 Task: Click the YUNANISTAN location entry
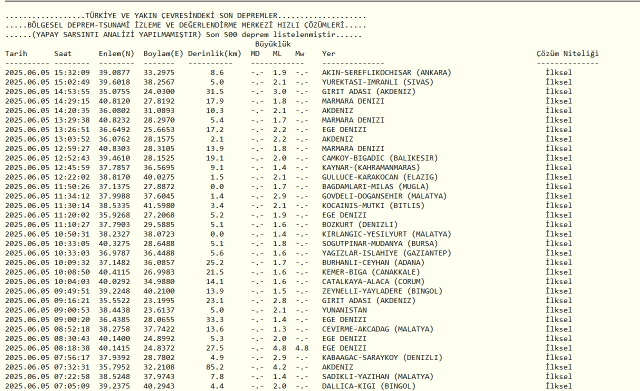[344, 310]
